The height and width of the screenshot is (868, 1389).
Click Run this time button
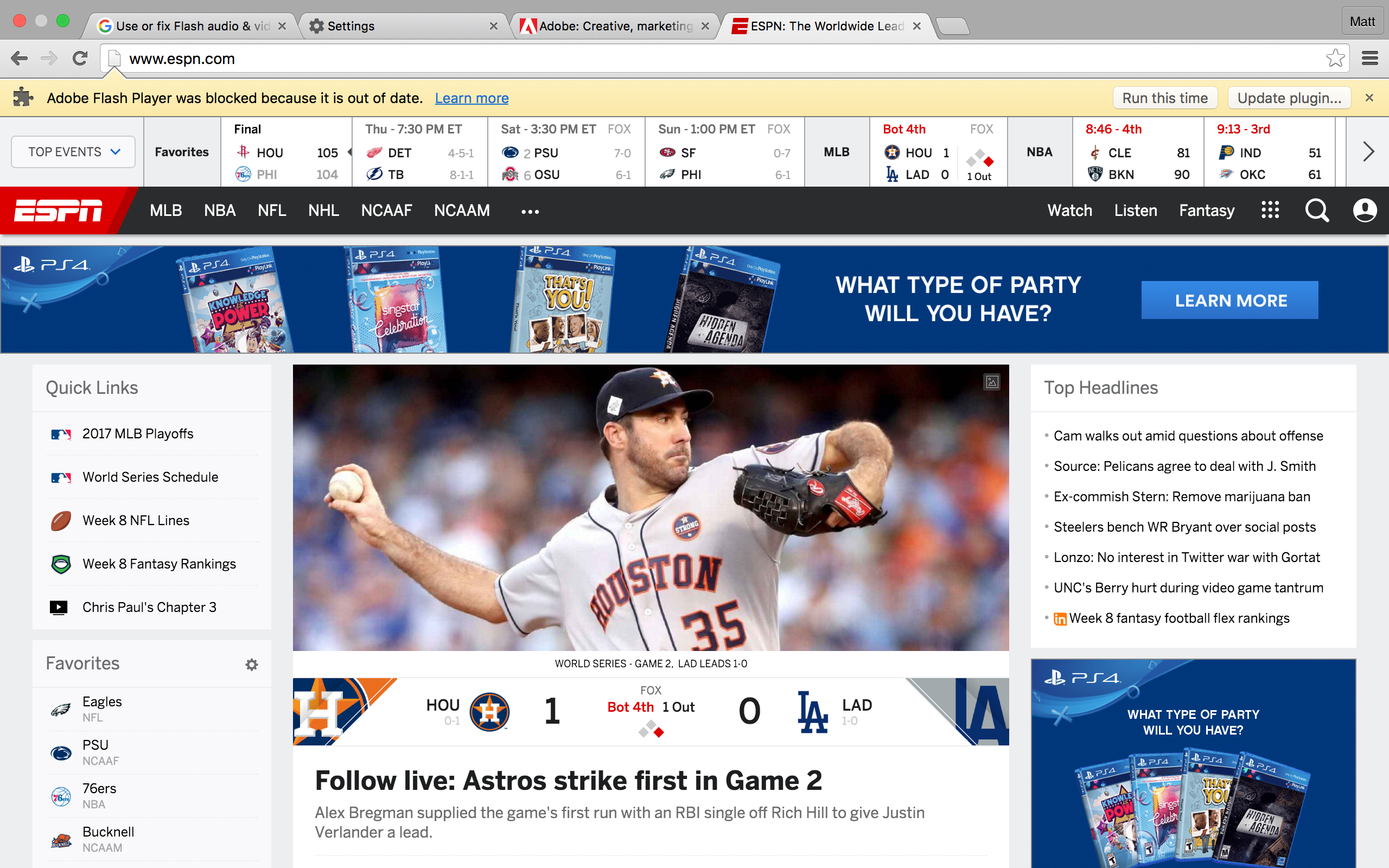click(x=1164, y=98)
